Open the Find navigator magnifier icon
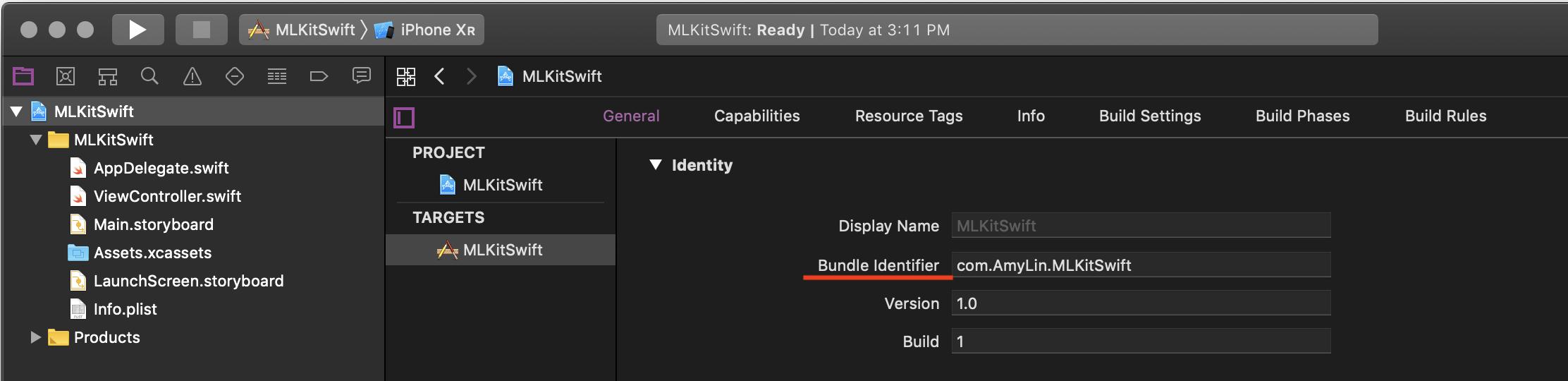Image resolution: width=1568 pixels, height=381 pixels. tap(149, 76)
